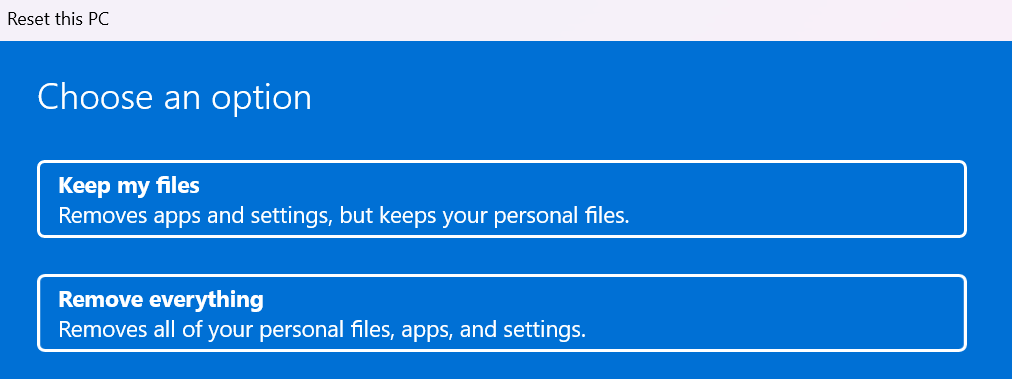The width and height of the screenshot is (1012, 379).
Task: Pick the option that keeps personal files
Action: (501, 199)
